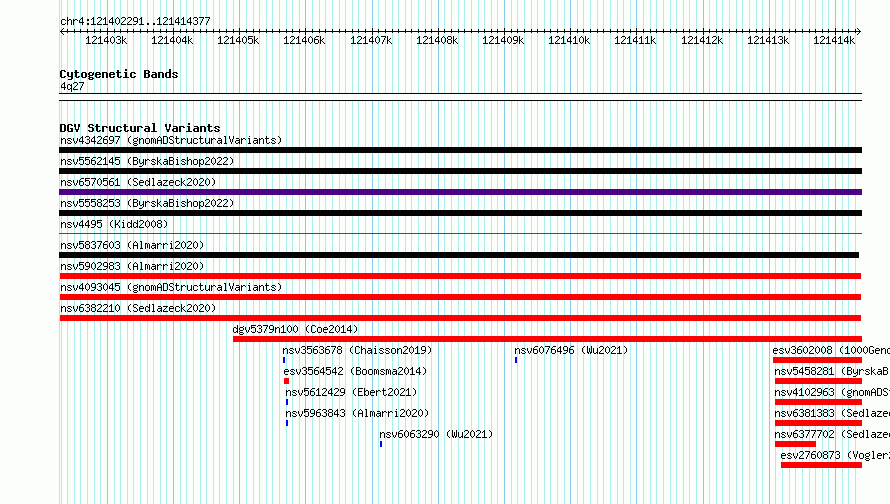This screenshot has height=504, width=890.
Task: Click the 4q27 cytogenetic band label
Action: pyautogui.click(x=72, y=86)
